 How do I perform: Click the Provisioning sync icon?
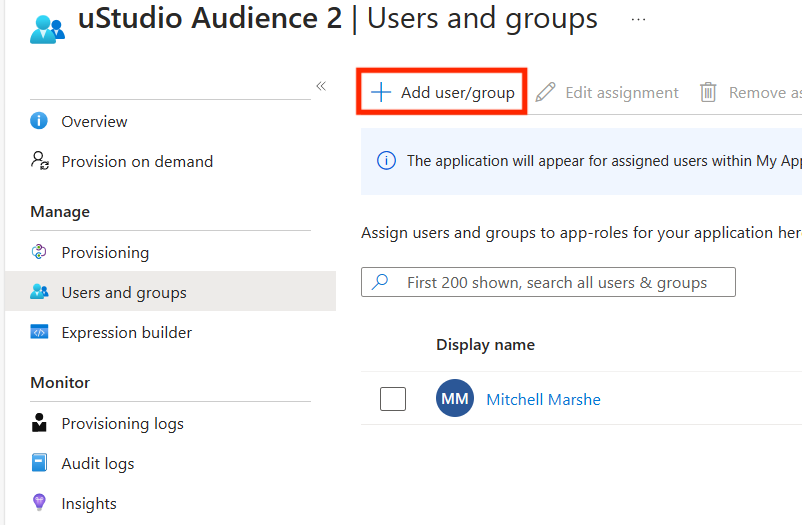click(x=39, y=252)
